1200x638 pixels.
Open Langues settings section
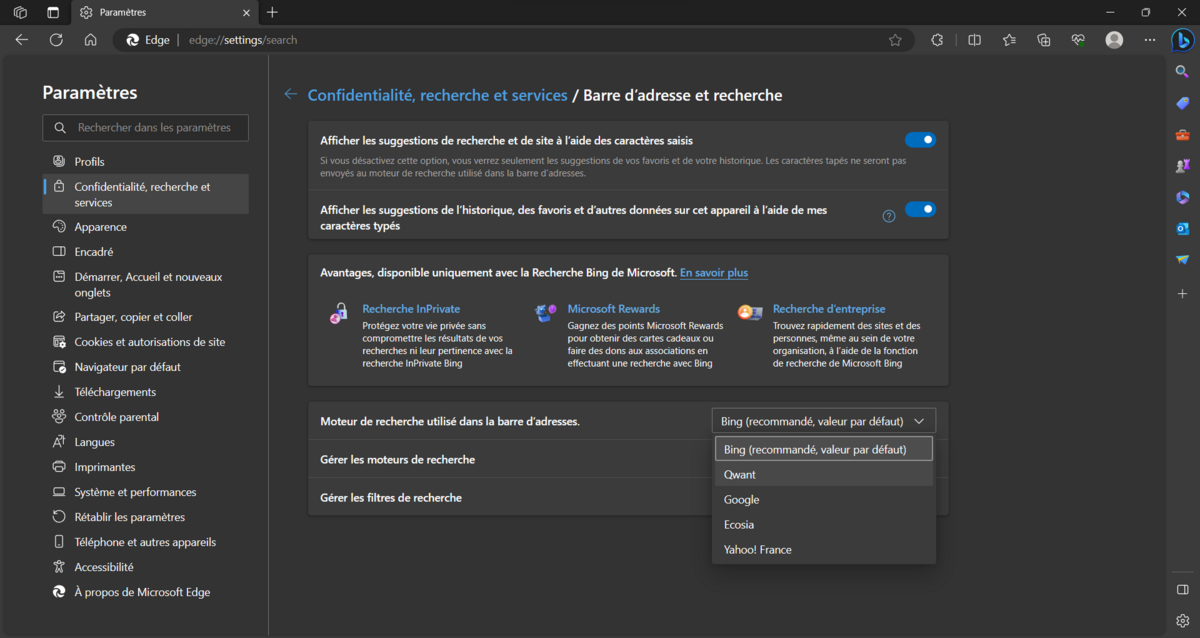click(146, 442)
